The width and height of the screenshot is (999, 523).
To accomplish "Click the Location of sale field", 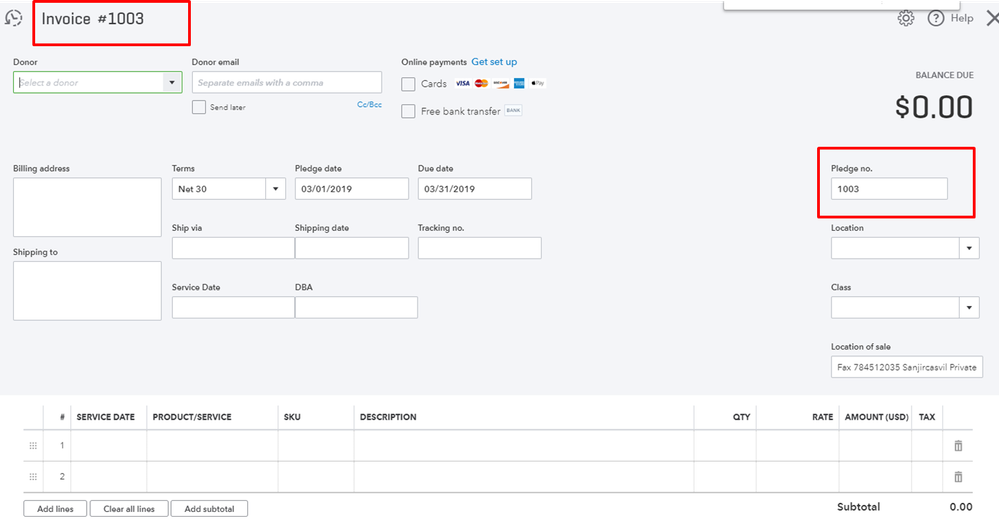I will (x=907, y=367).
